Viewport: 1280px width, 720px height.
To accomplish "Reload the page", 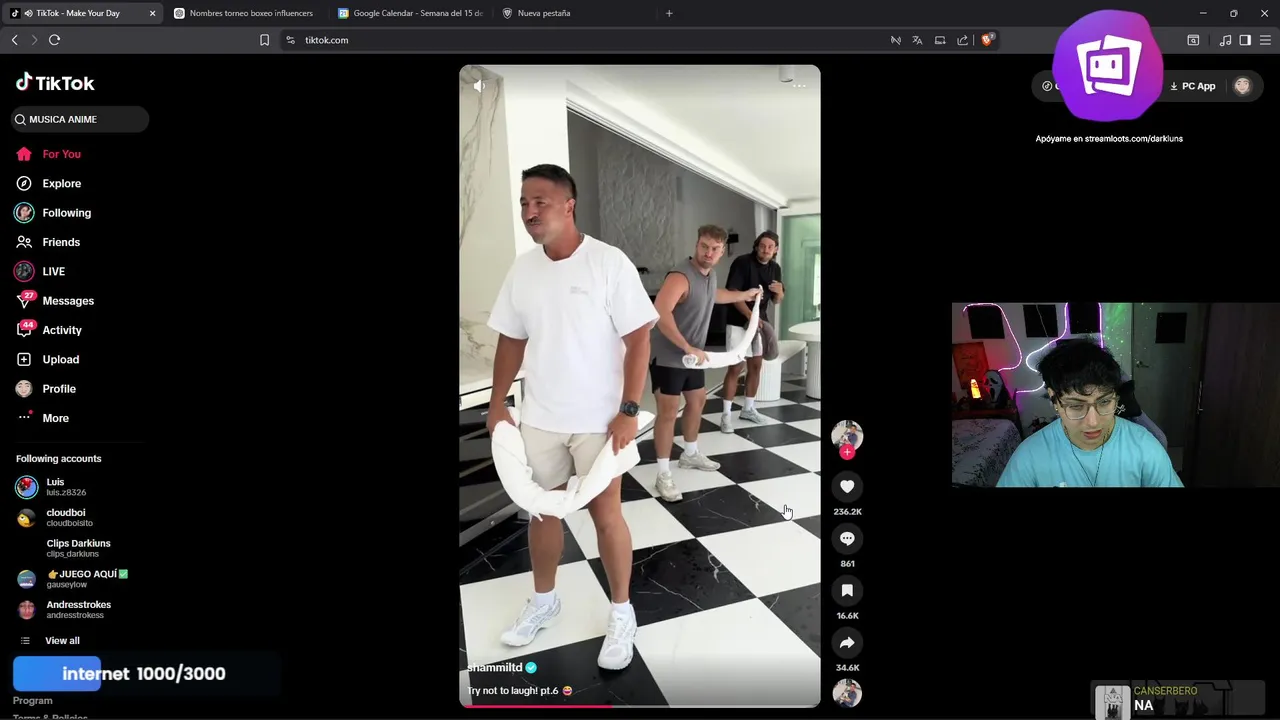I will coord(54,40).
